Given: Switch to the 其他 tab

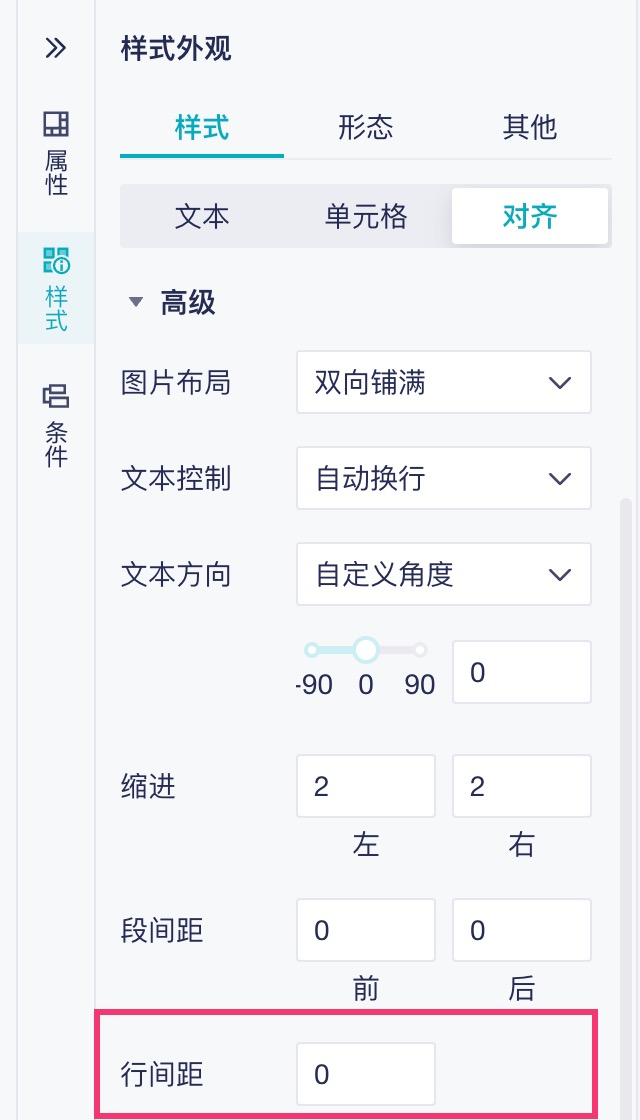Looking at the screenshot, I should (x=530, y=128).
